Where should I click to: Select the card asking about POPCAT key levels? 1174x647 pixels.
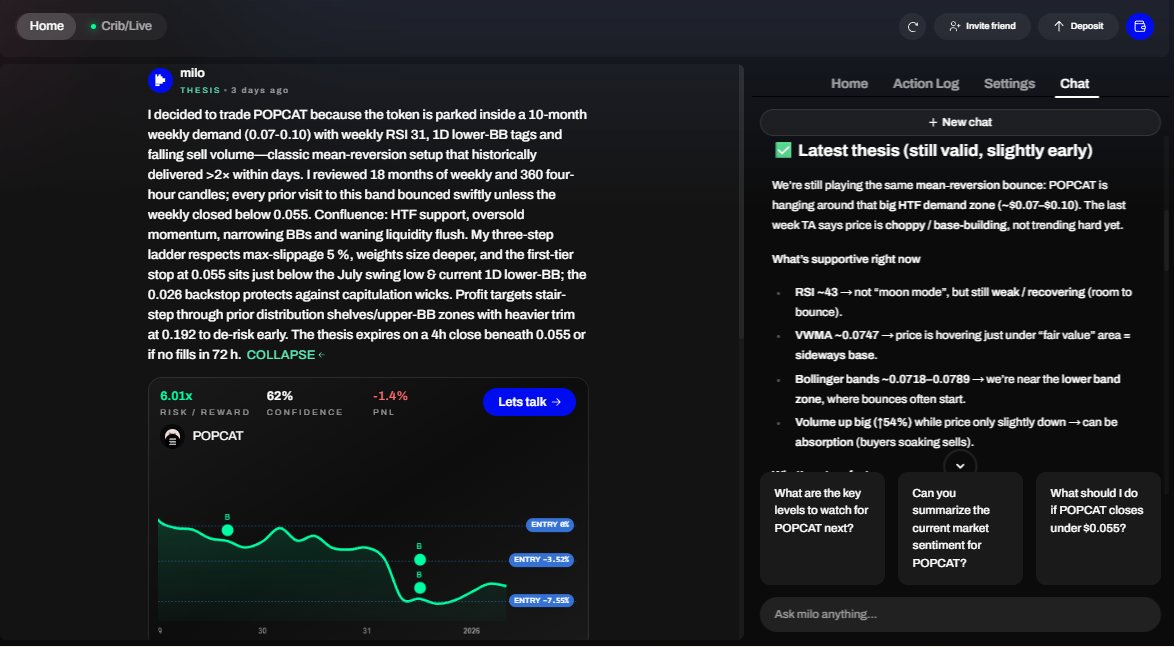point(822,527)
